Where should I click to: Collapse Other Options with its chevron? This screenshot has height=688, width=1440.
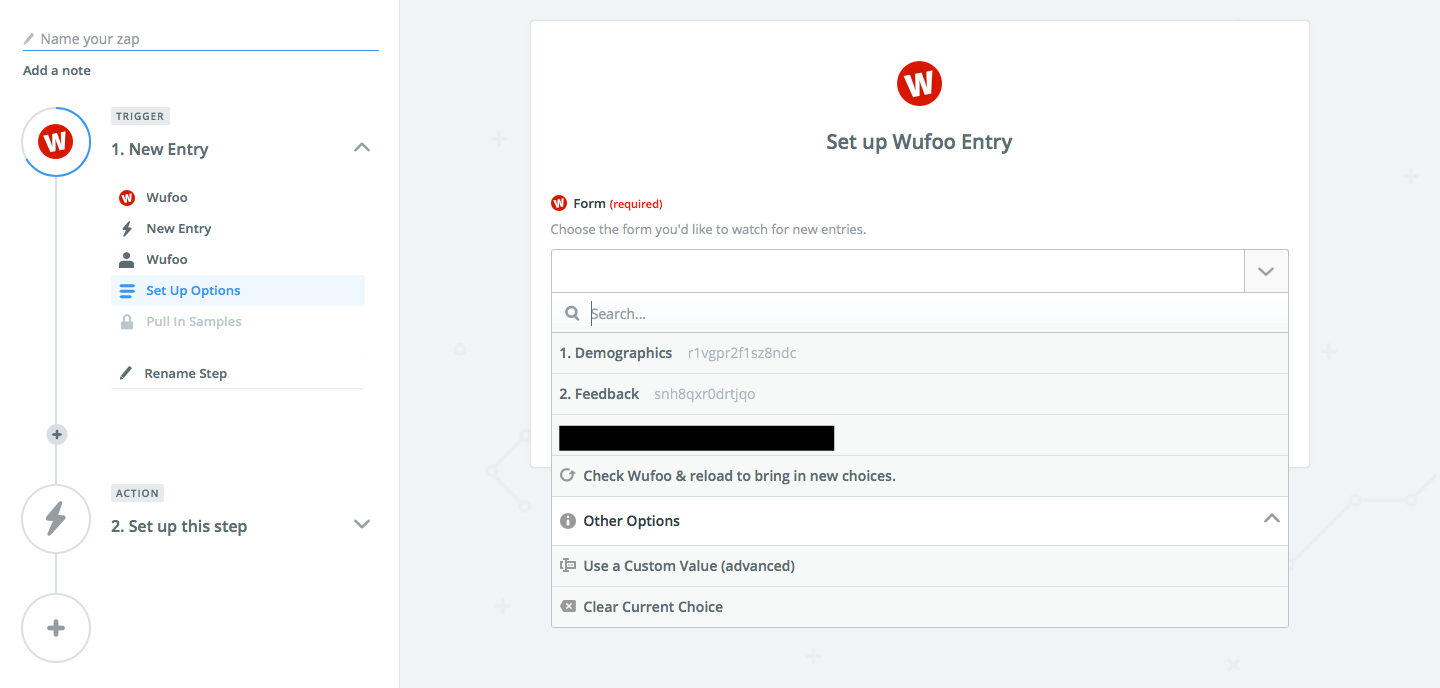pyautogui.click(x=1272, y=519)
